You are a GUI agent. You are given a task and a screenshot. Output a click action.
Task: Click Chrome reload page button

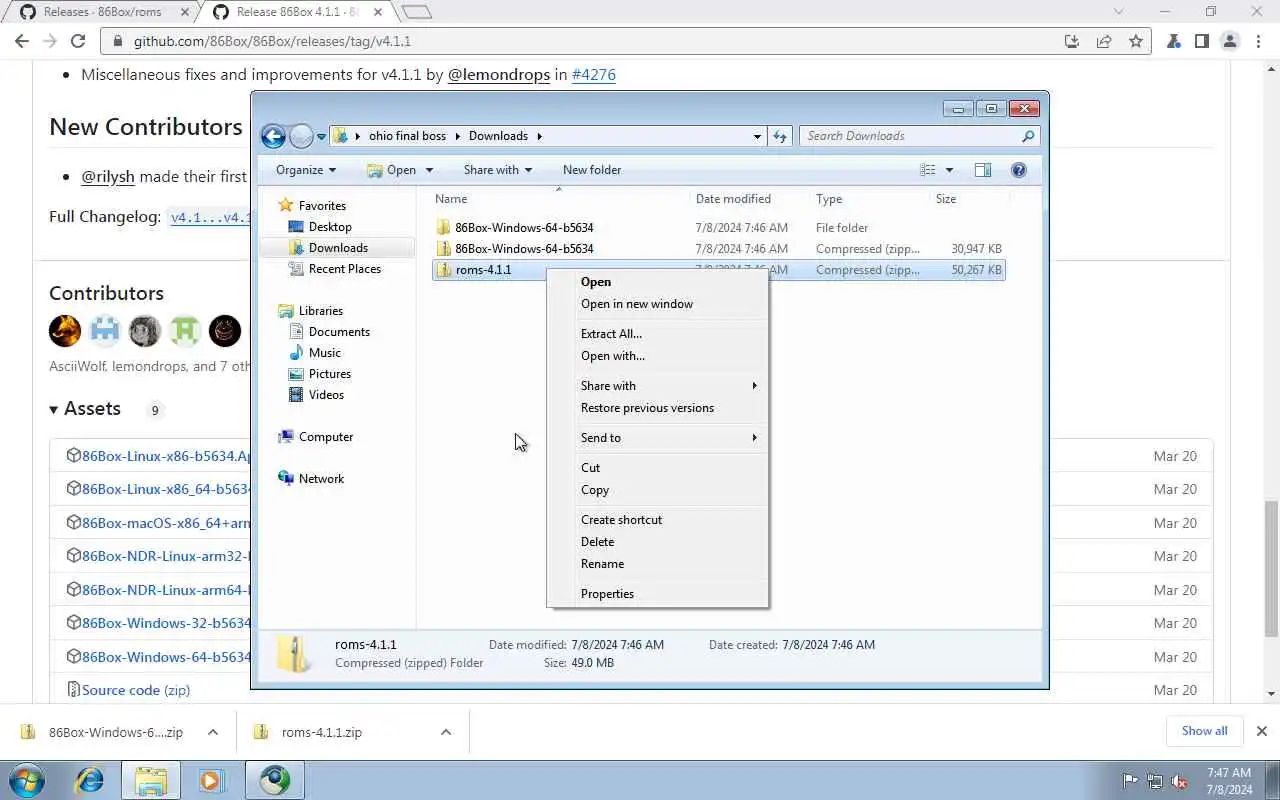coord(78,41)
